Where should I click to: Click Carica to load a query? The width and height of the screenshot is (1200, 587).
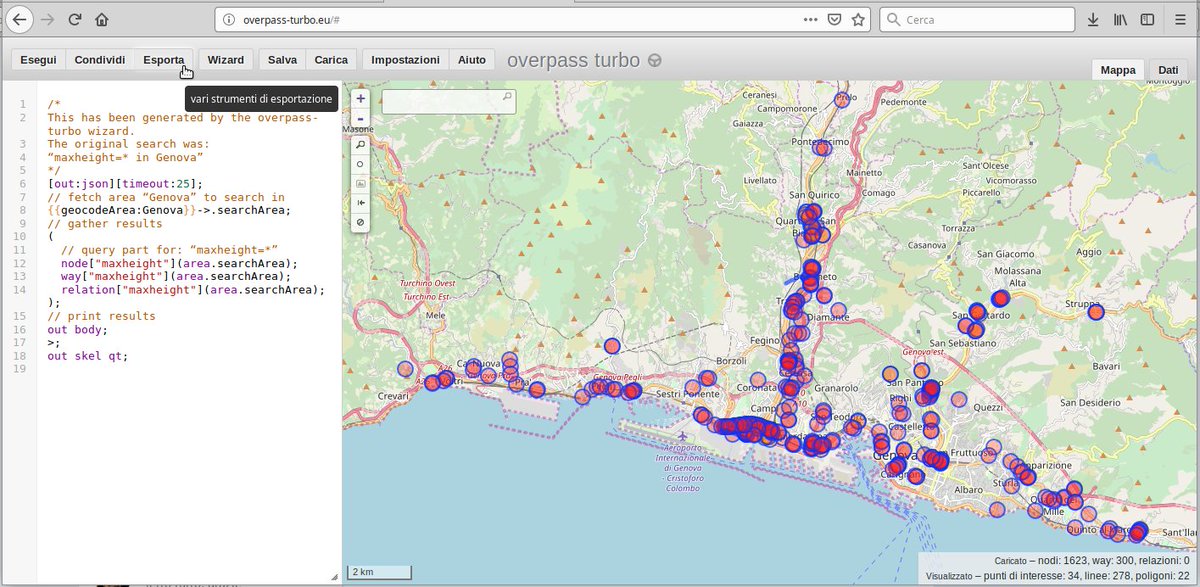pyautogui.click(x=331, y=60)
